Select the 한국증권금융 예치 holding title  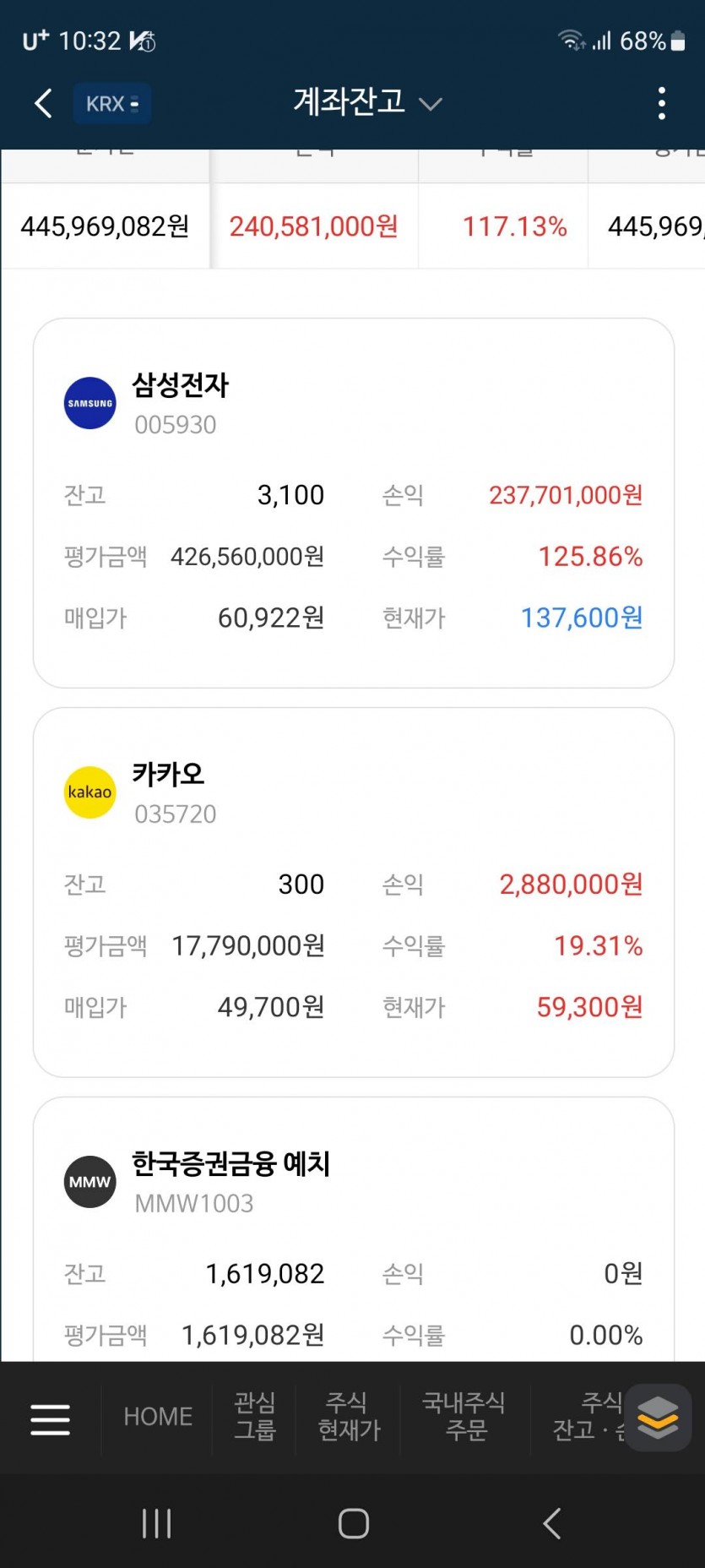click(230, 1164)
